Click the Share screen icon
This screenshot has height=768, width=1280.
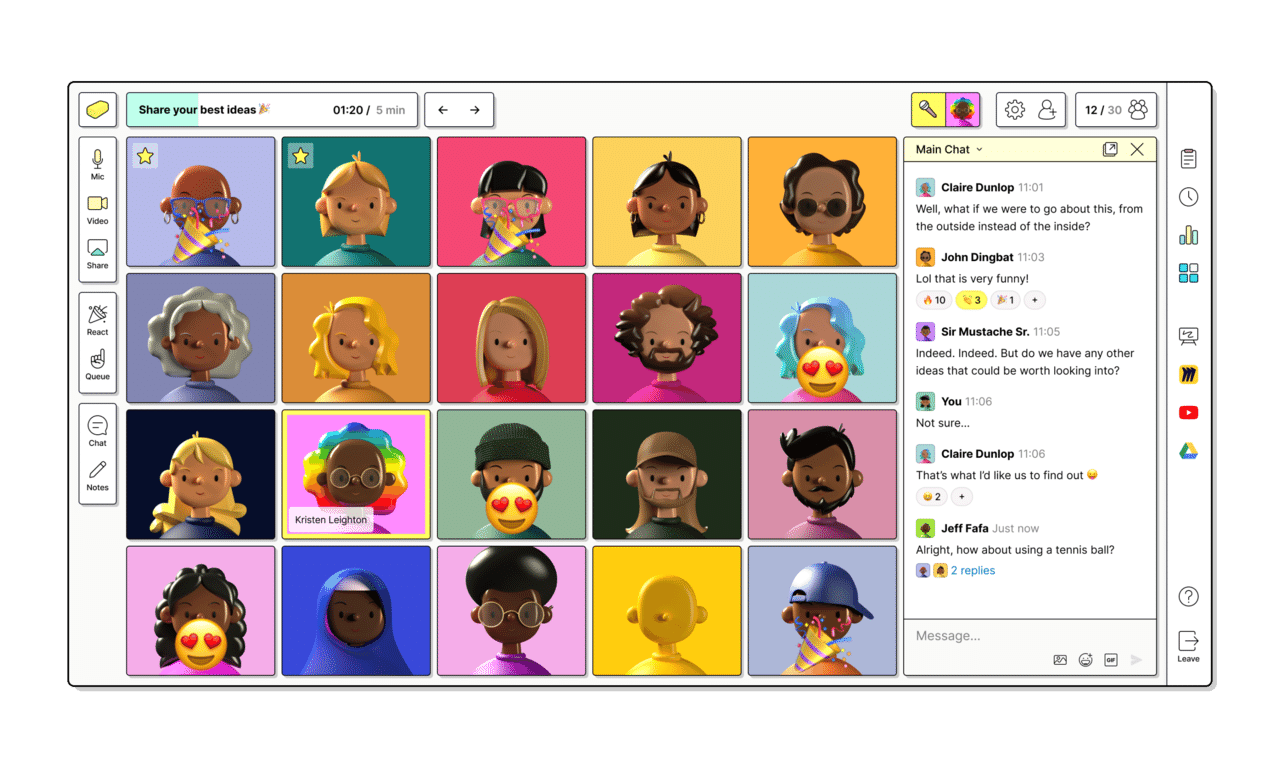coord(98,252)
